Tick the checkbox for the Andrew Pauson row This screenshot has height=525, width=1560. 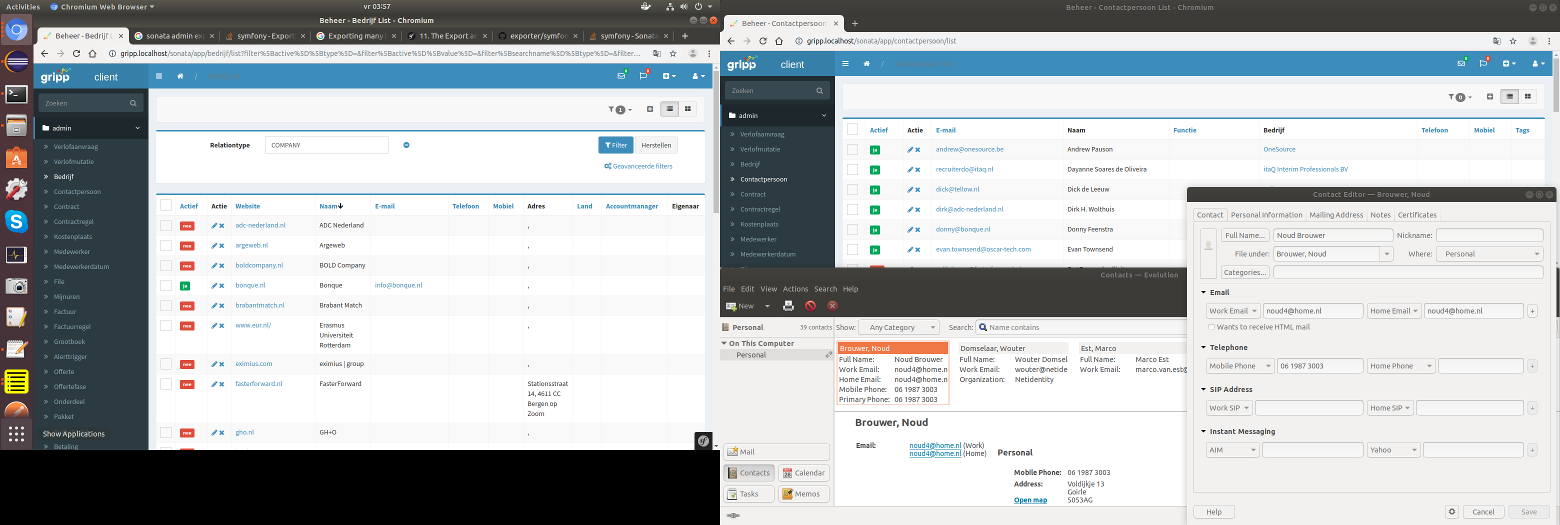(852, 149)
